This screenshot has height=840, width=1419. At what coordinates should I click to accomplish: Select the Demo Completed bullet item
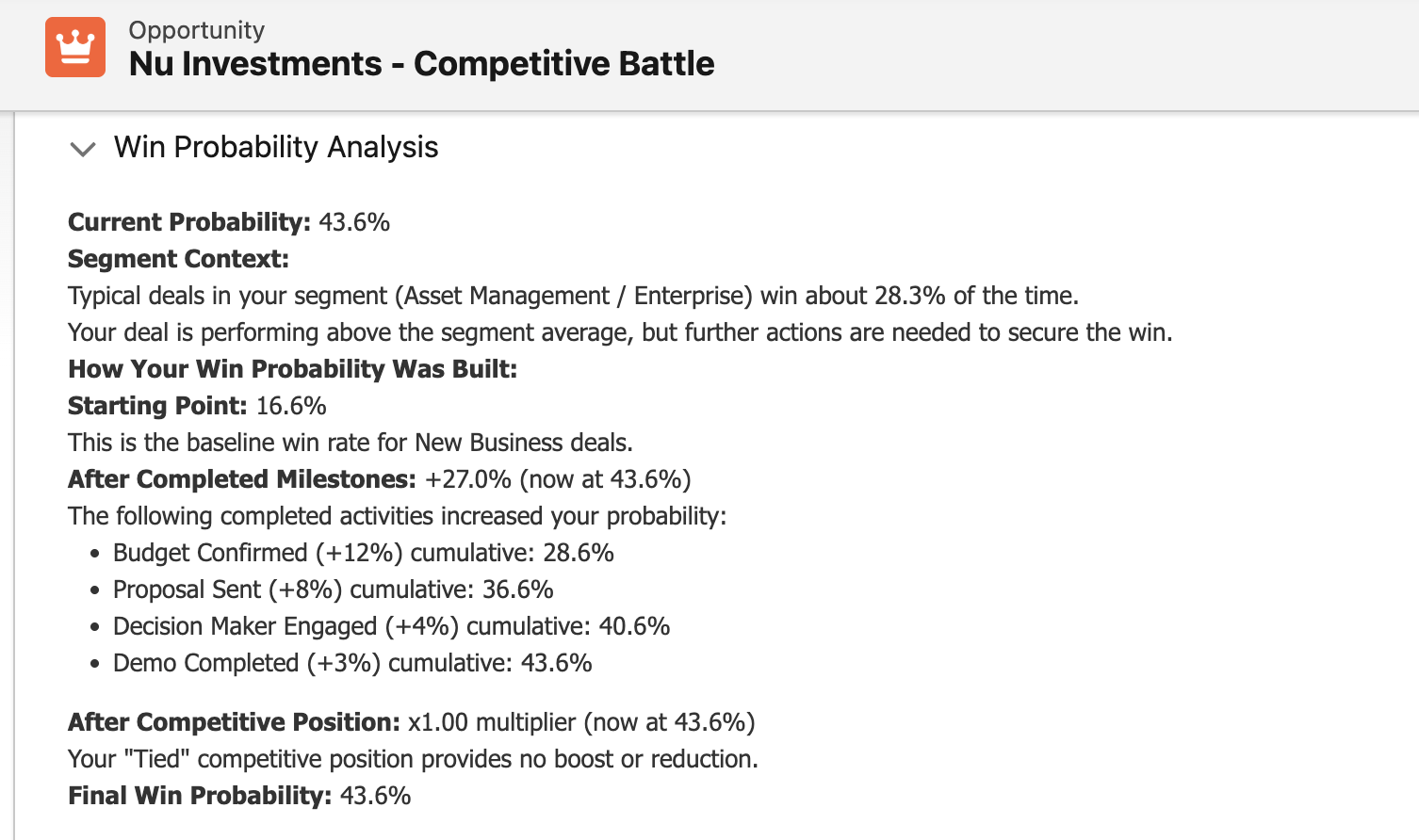coord(352,663)
